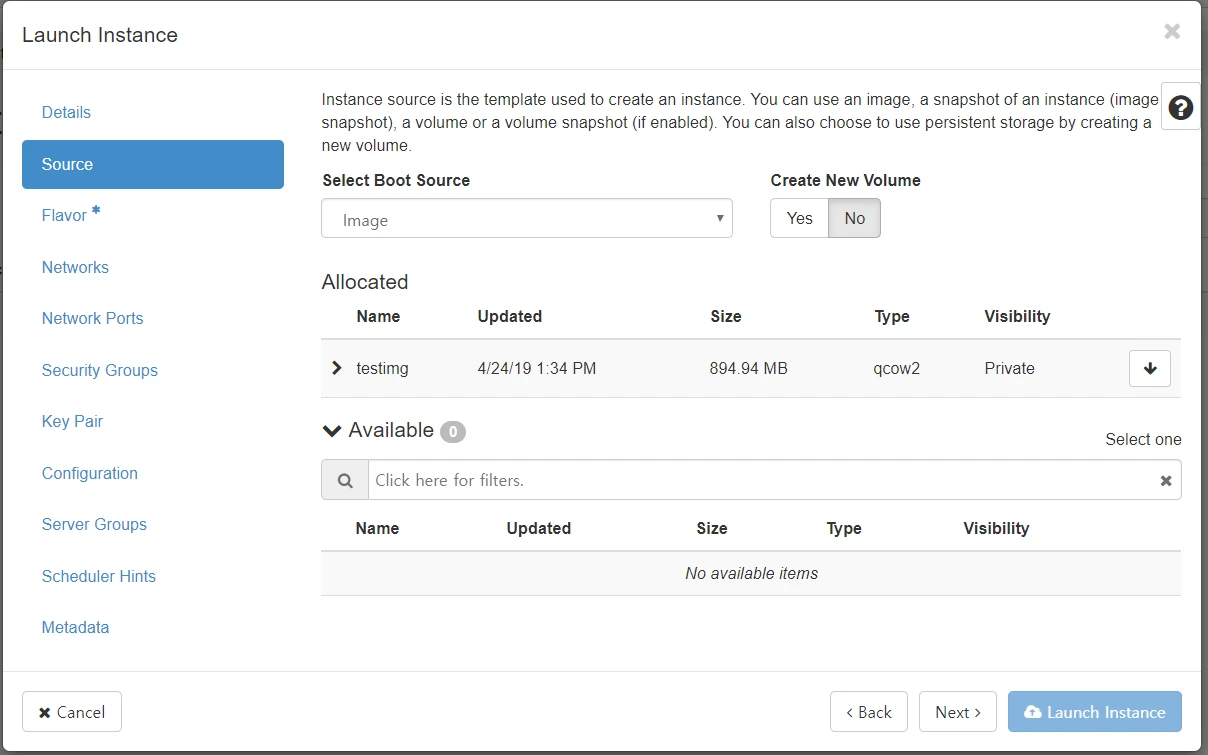Open the Security Groups step
The height and width of the screenshot is (755, 1208).
coord(99,371)
